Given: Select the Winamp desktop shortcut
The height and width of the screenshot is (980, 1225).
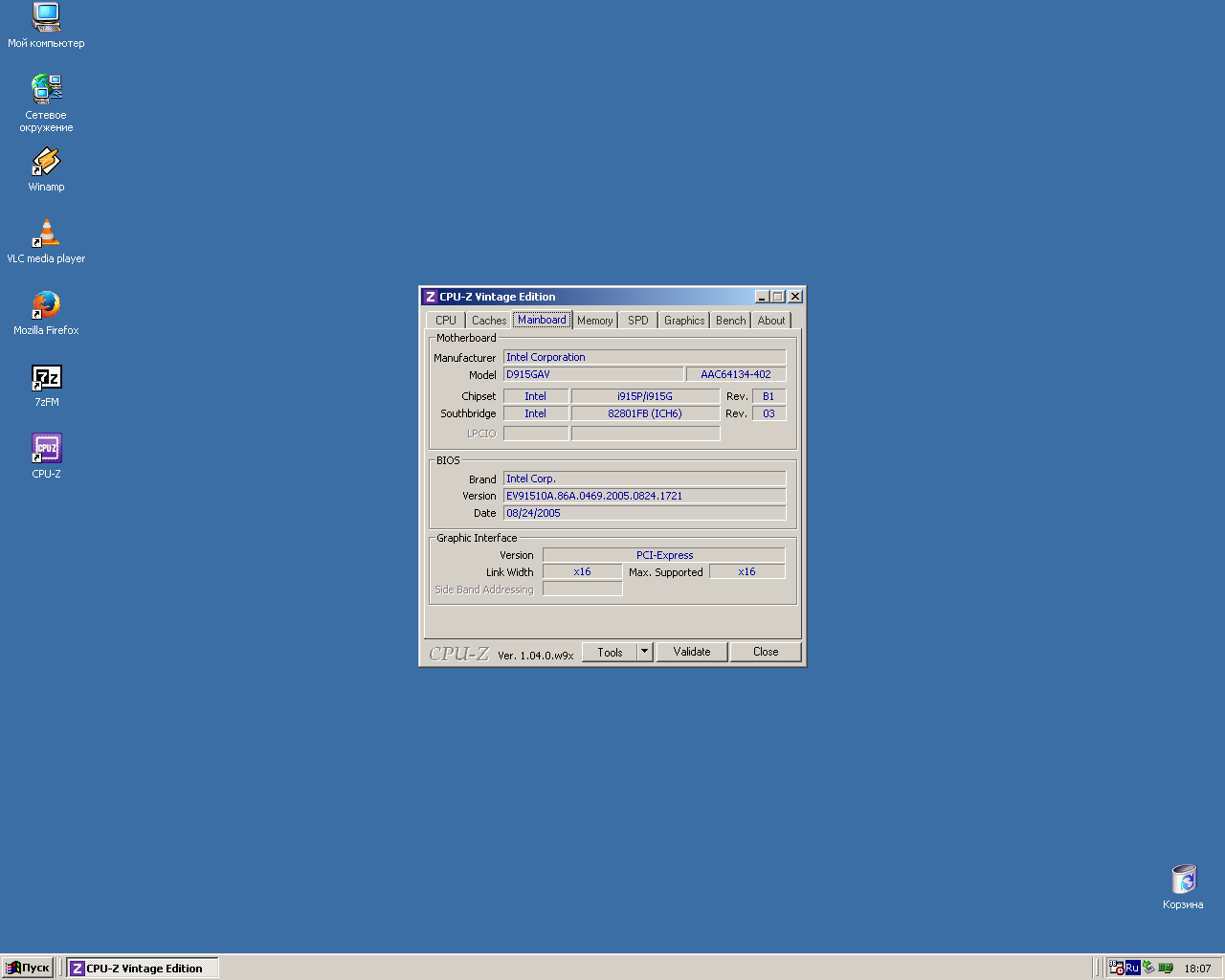Looking at the screenshot, I should (46, 169).
